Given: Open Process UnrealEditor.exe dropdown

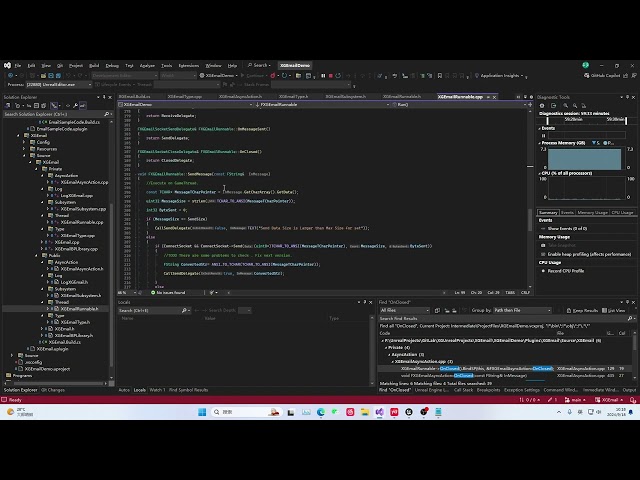Looking at the screenshot, I should (x=59, y=84).
